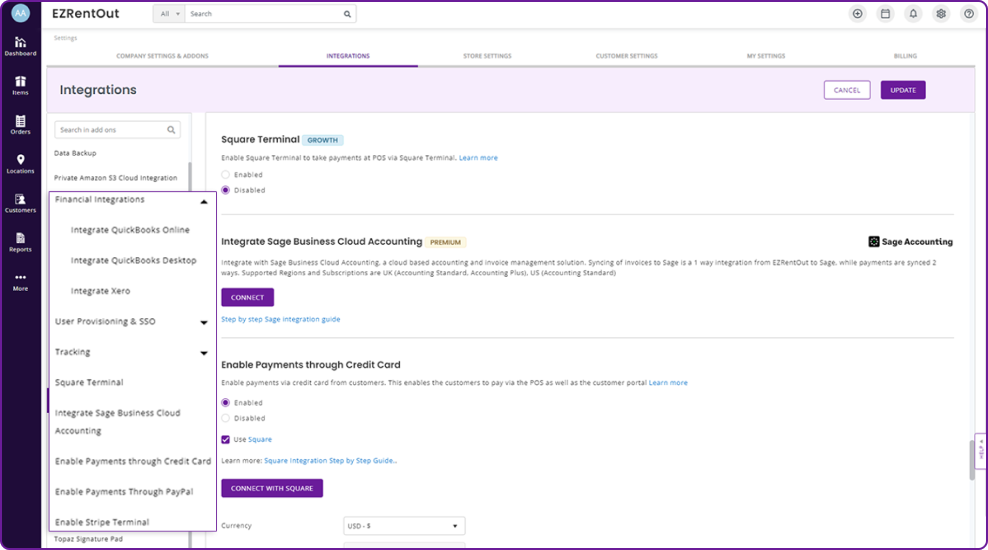Image resolution: width=988 pixels, height=550 pixels.
Task: Click the magnifier icon in top search
Action: pyautogui.click(x=347, y=14)
